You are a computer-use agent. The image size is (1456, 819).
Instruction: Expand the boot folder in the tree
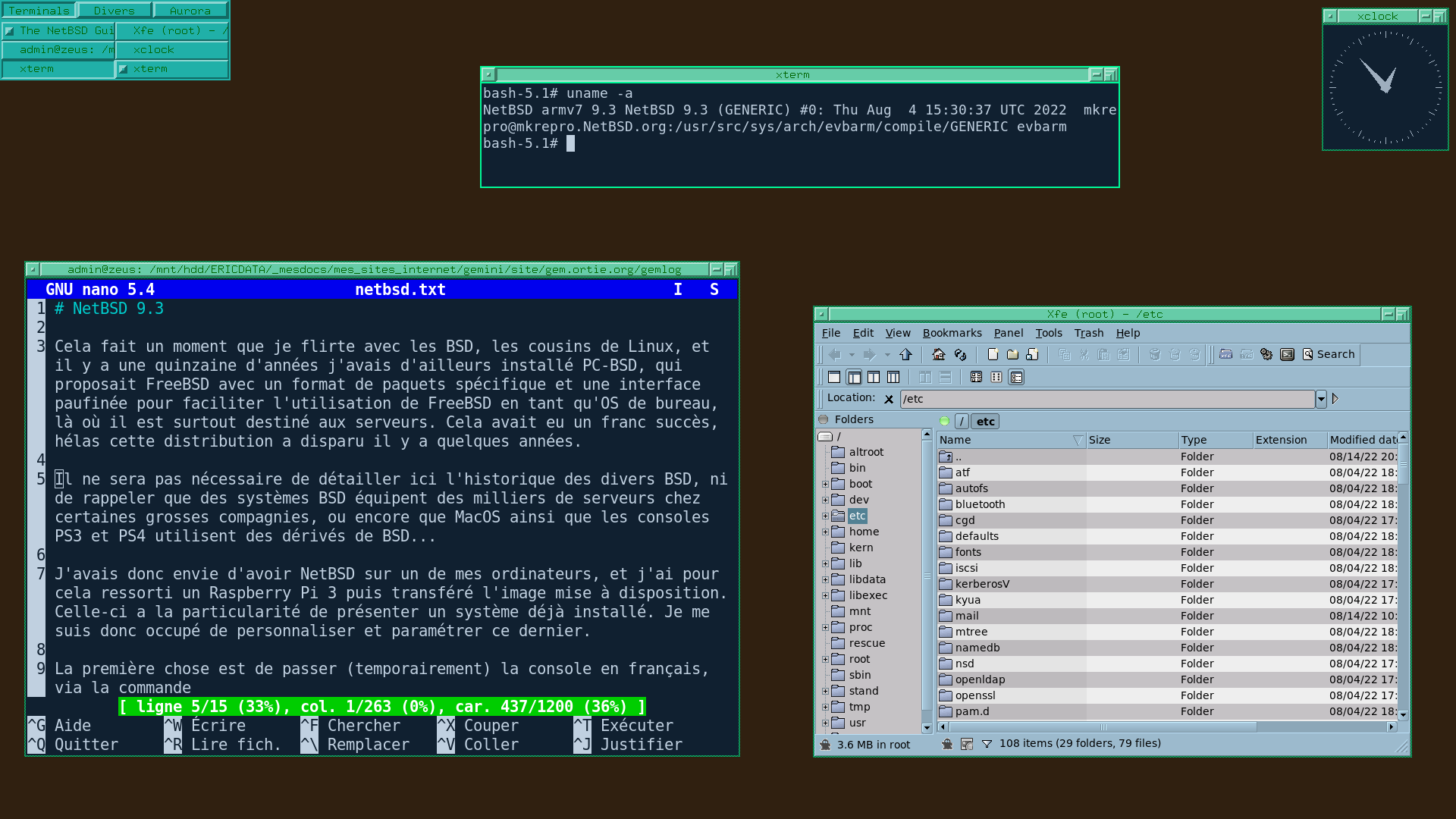(825, 484)
